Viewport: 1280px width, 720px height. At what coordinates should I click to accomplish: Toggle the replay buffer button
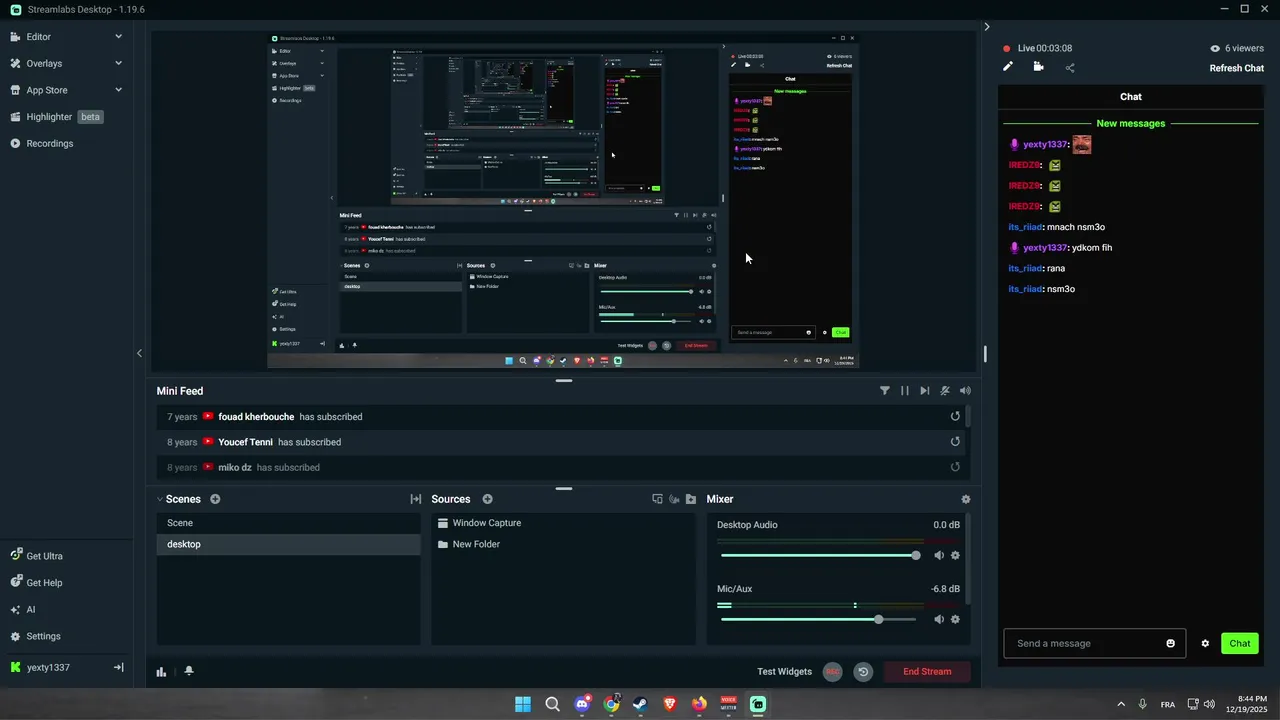863,672
